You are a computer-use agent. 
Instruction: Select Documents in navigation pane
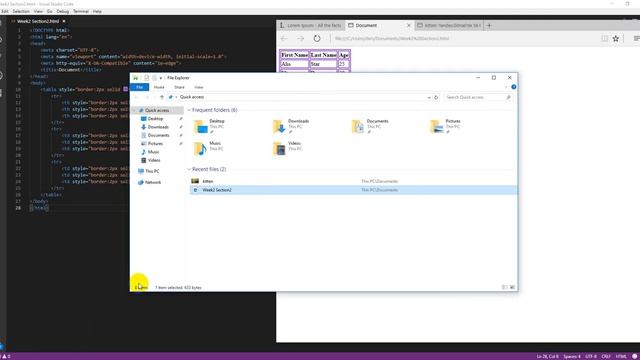[158, 135]
